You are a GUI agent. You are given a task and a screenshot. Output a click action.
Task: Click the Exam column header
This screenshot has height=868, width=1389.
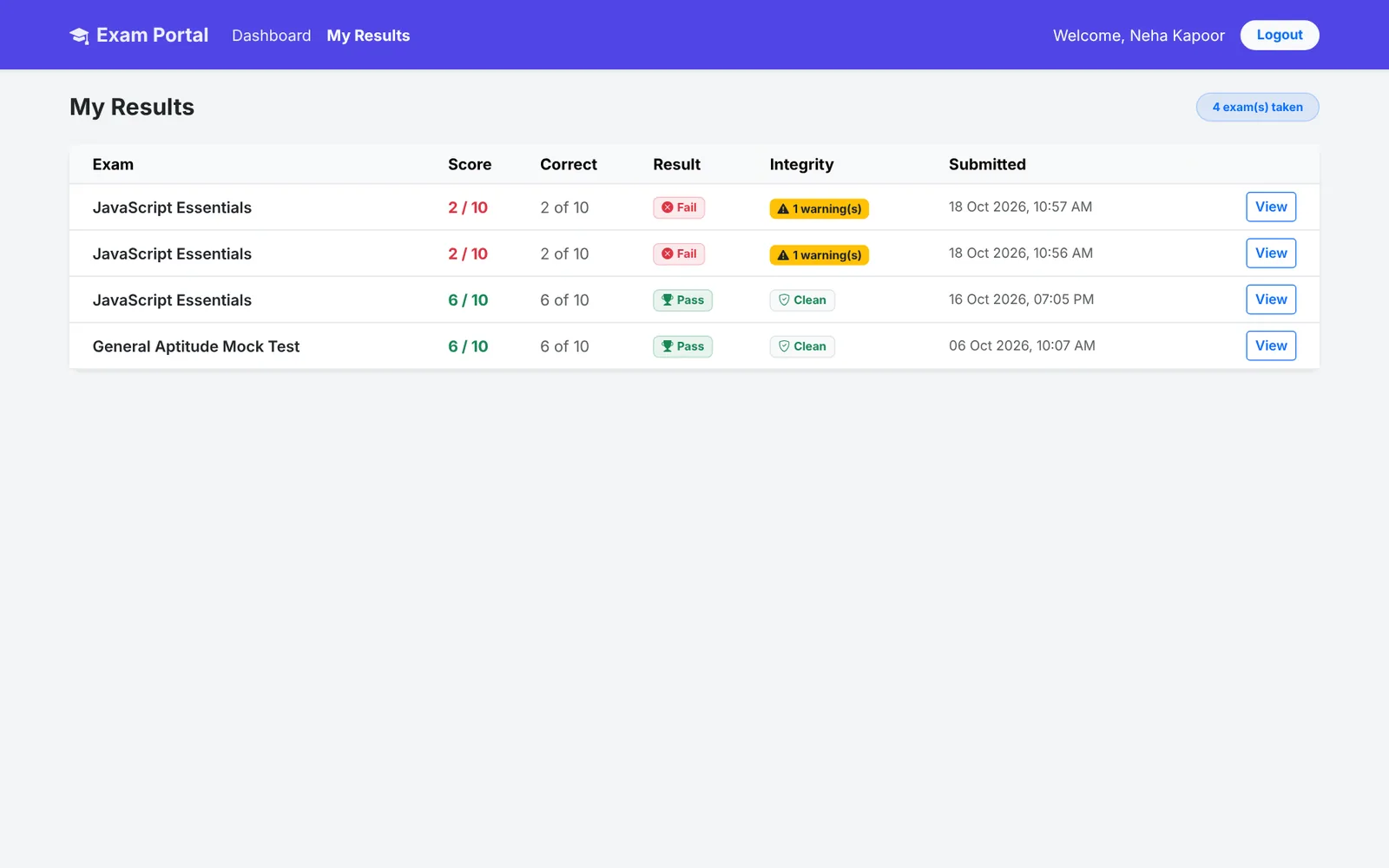[x=113, y=164]
